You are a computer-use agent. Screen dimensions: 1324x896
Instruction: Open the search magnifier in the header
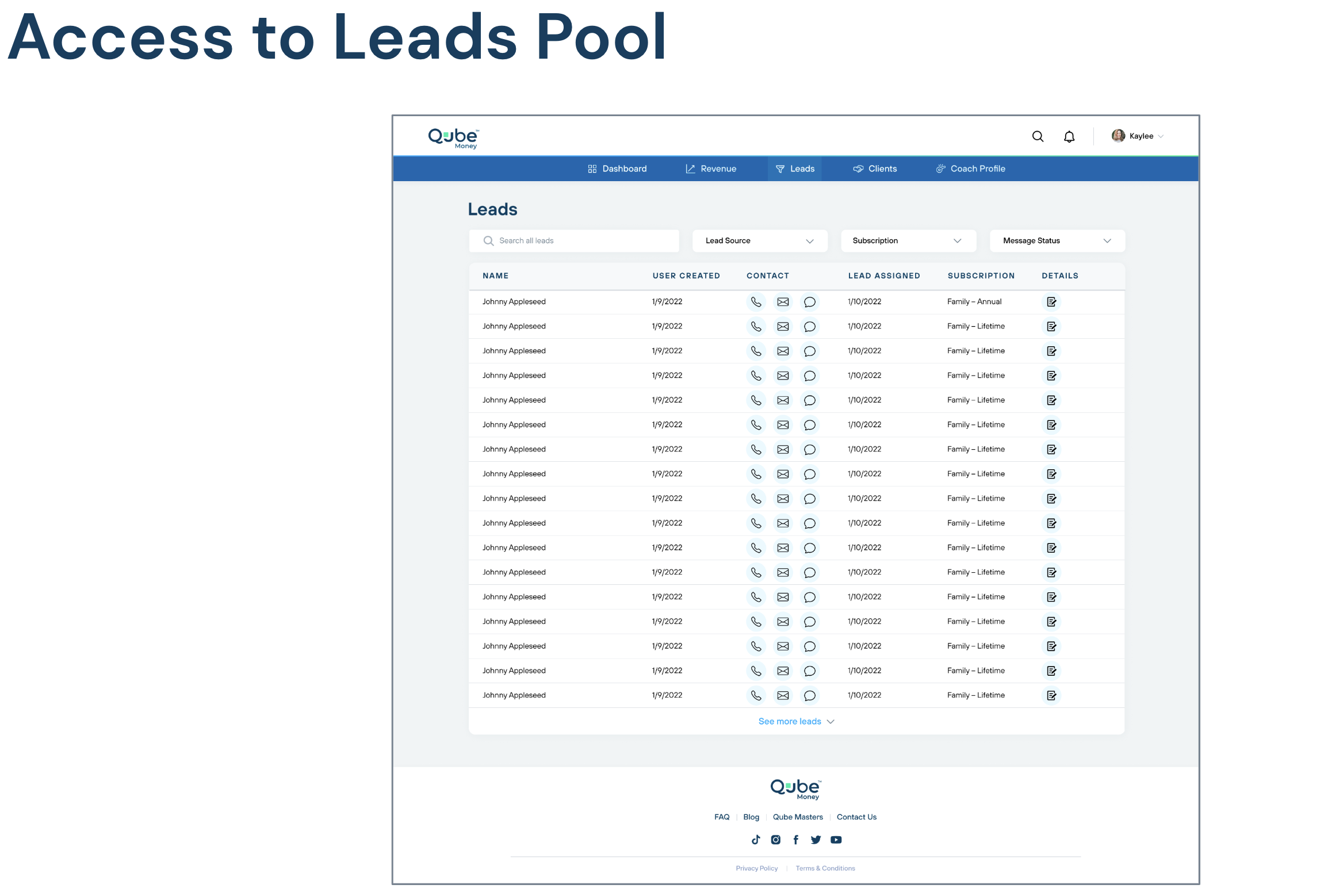coord(1038,136)
